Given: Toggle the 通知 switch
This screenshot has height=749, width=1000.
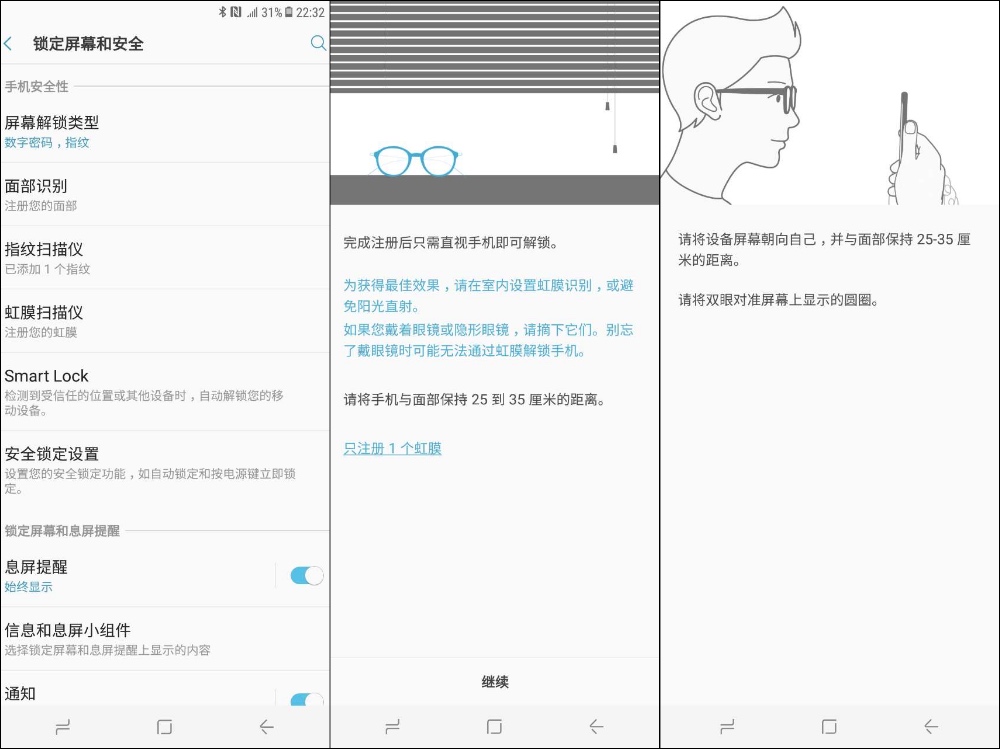Looking at the screenshot, I should (x=306, y=700).
